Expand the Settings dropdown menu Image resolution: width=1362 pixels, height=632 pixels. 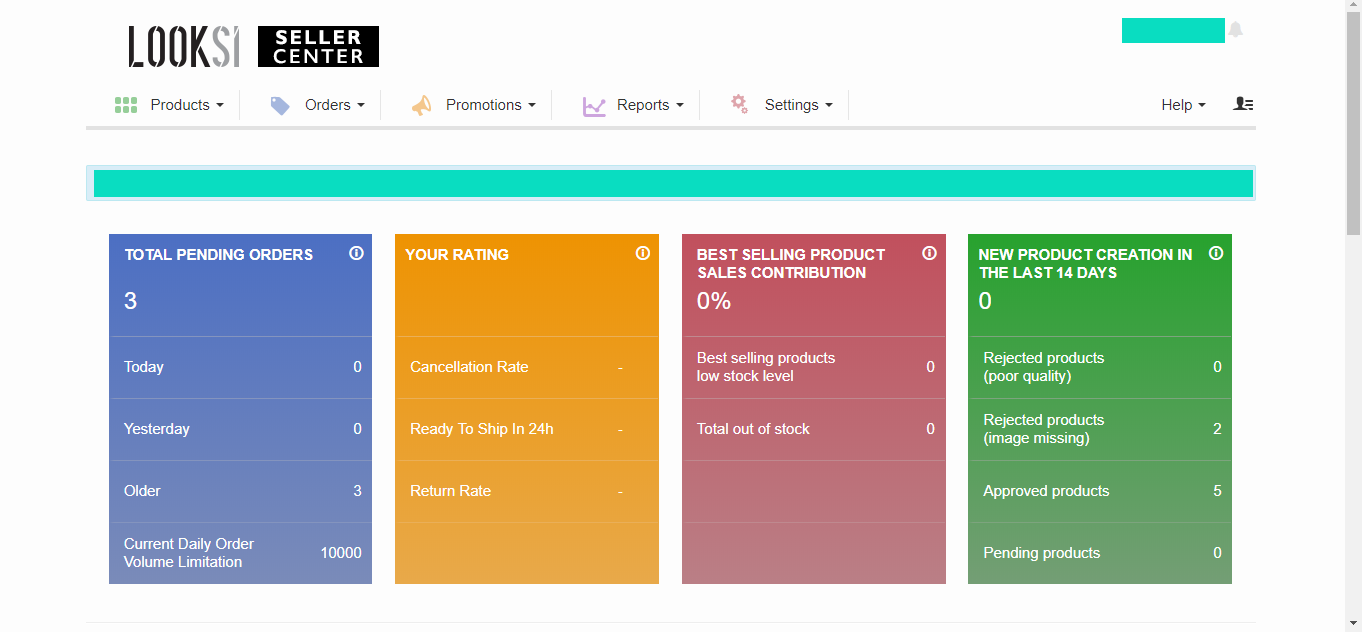[798, 105]
